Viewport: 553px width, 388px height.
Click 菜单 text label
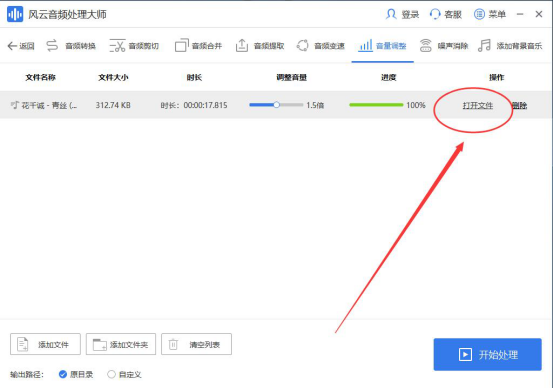tap(497, 14)
